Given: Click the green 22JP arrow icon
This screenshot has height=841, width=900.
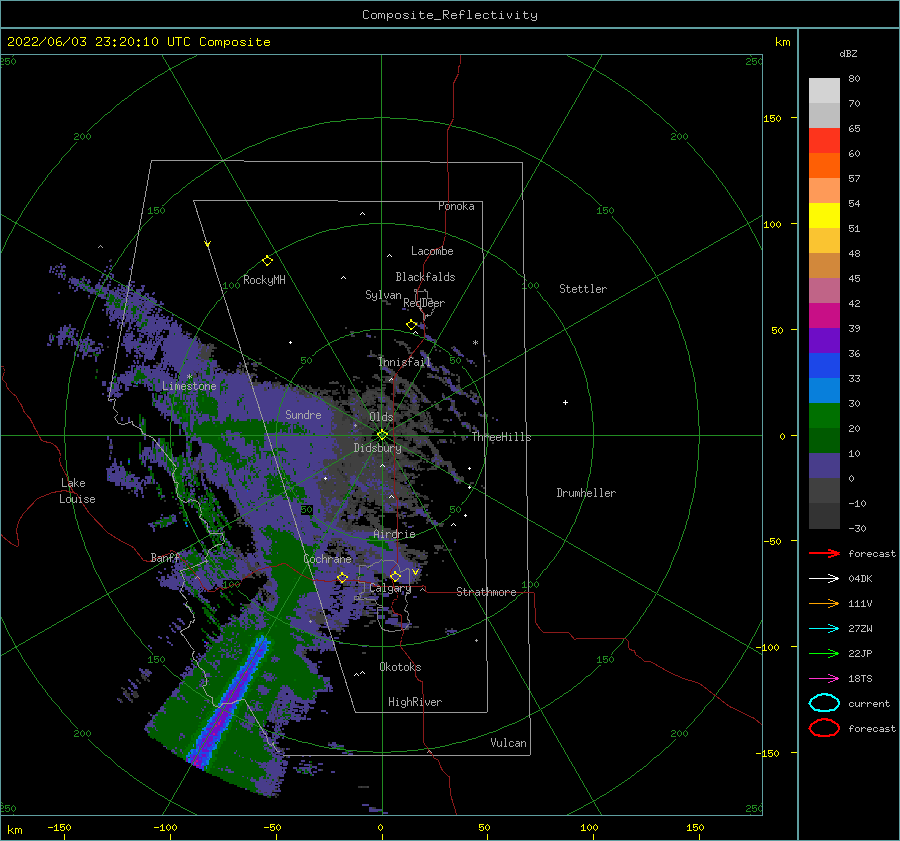Looking at the screenshot, I should [x=824, y=653].
